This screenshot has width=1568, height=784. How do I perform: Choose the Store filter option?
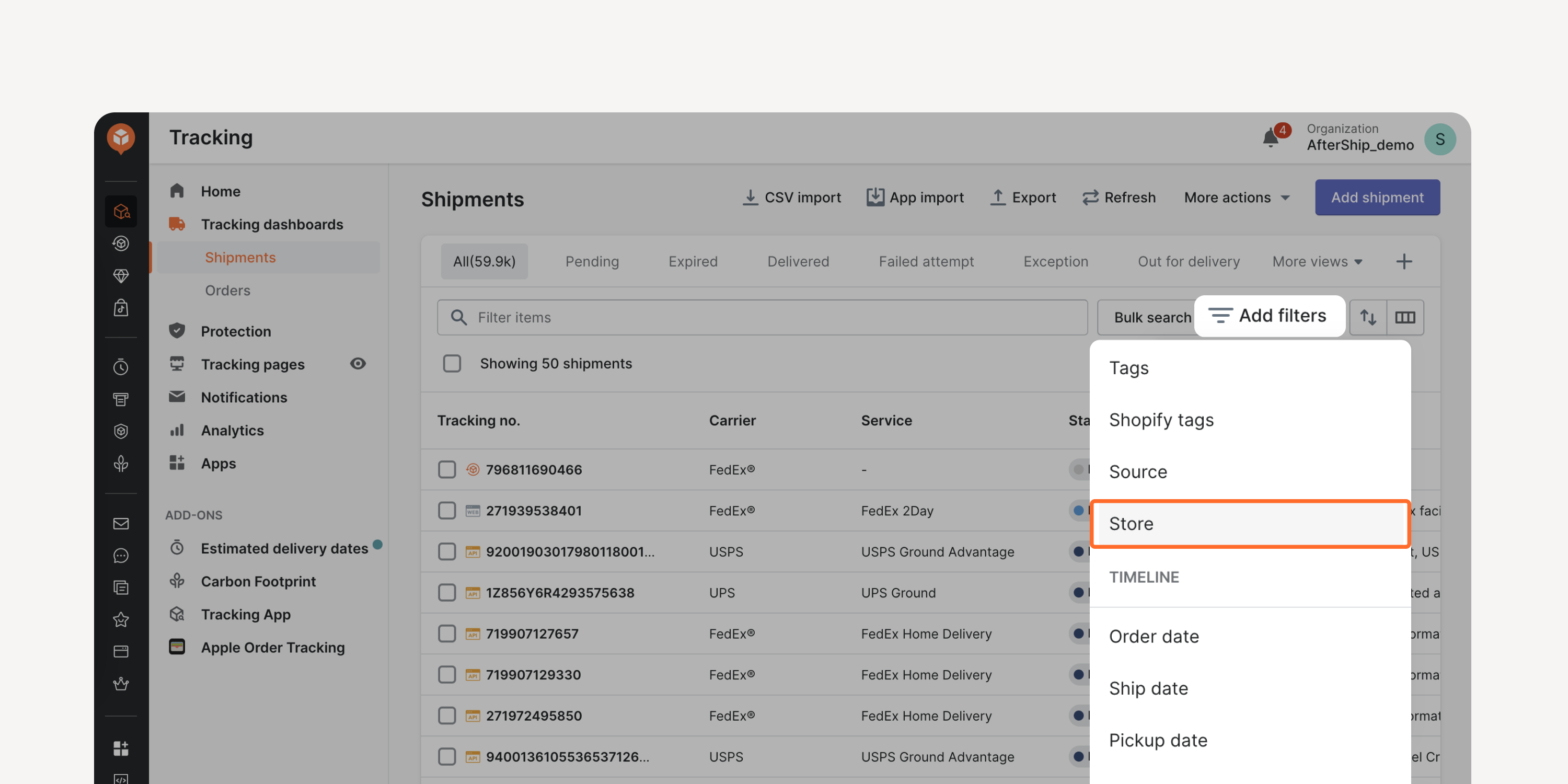[x=1250, y=524]
